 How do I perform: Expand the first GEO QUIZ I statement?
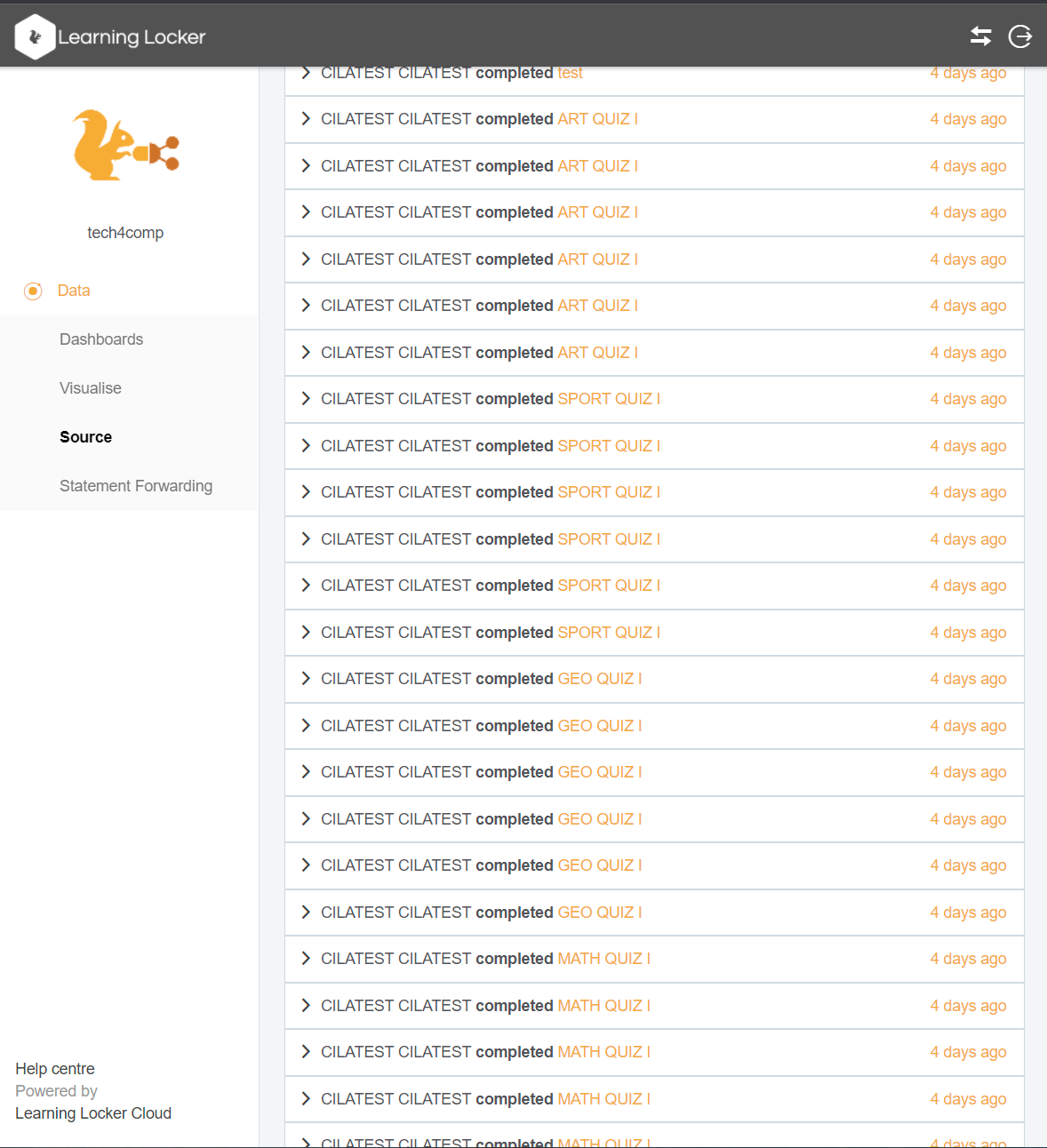click(x=306, y=679)
